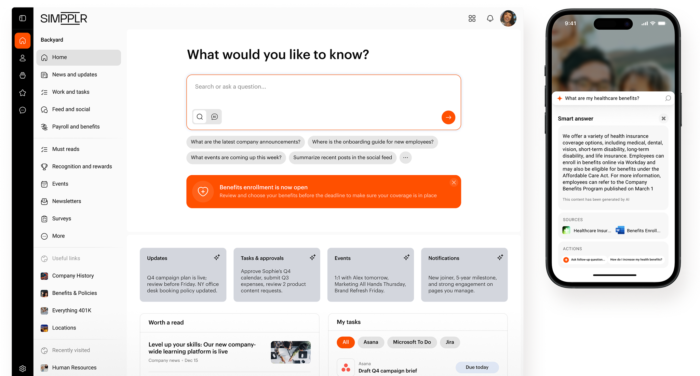
Task: Click the shield heart icon on the banner
Action: click(203, 192)
